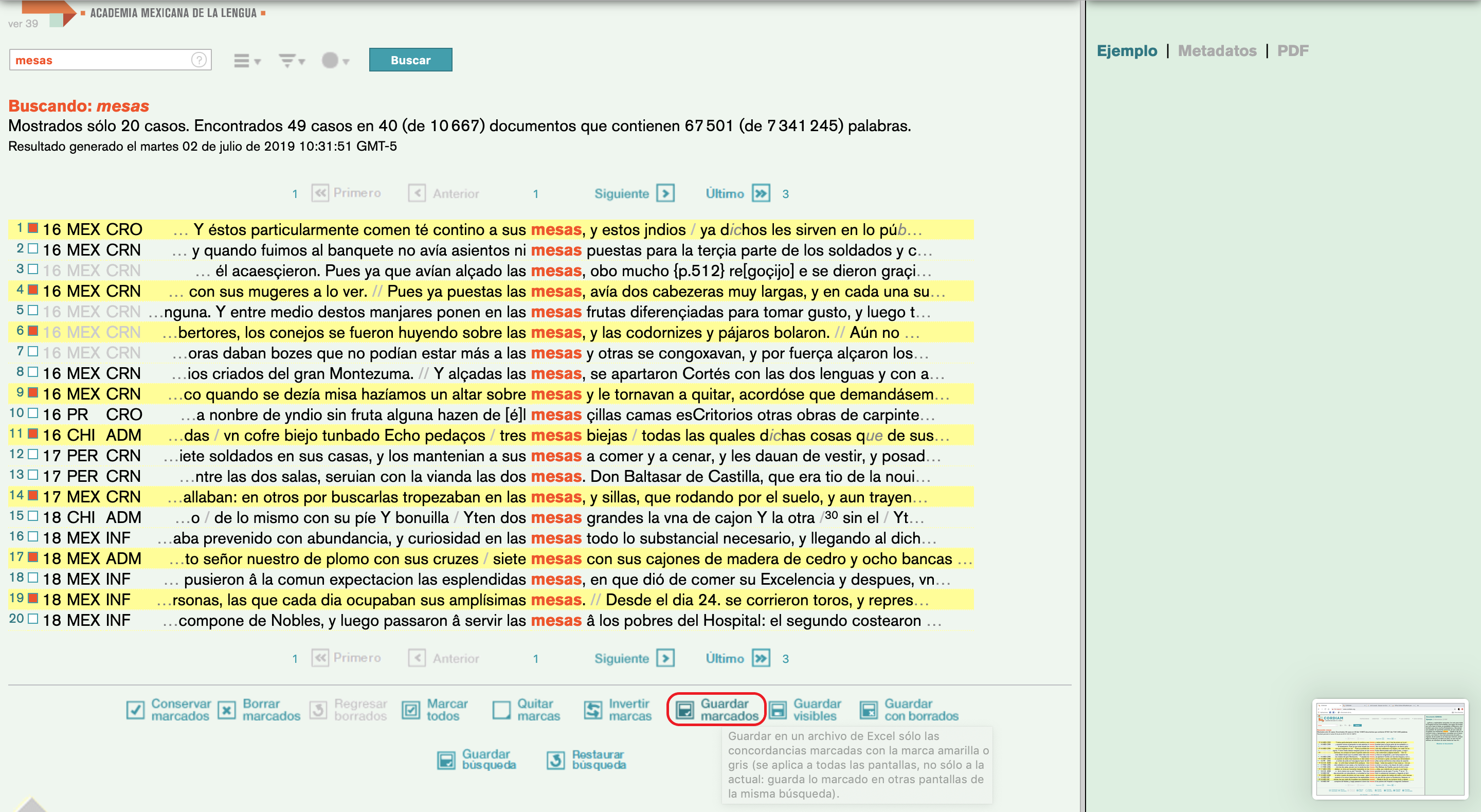Open the circle marker color dropdown
The image size is (1481, 812).
coord(335,60)
